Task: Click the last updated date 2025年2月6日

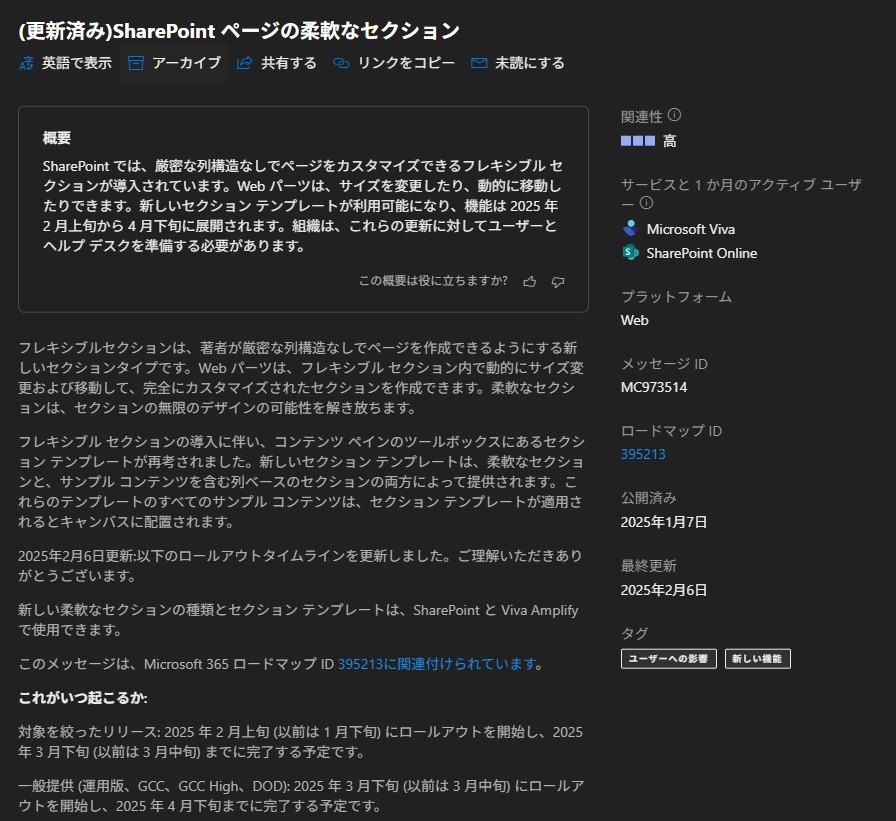Action: coord(663,590)
